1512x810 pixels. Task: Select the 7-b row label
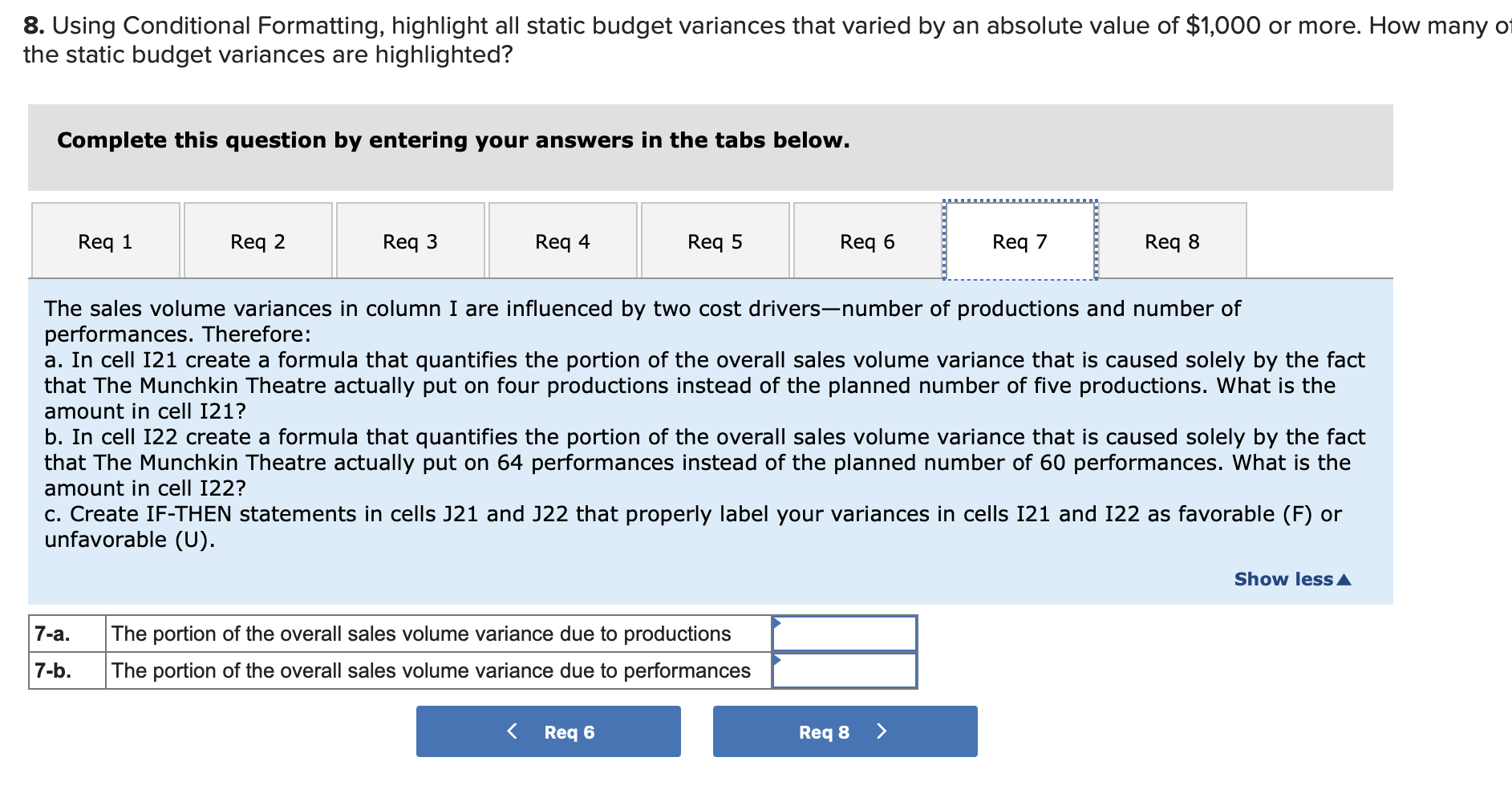pyautogui.click(x=53, y=671)
